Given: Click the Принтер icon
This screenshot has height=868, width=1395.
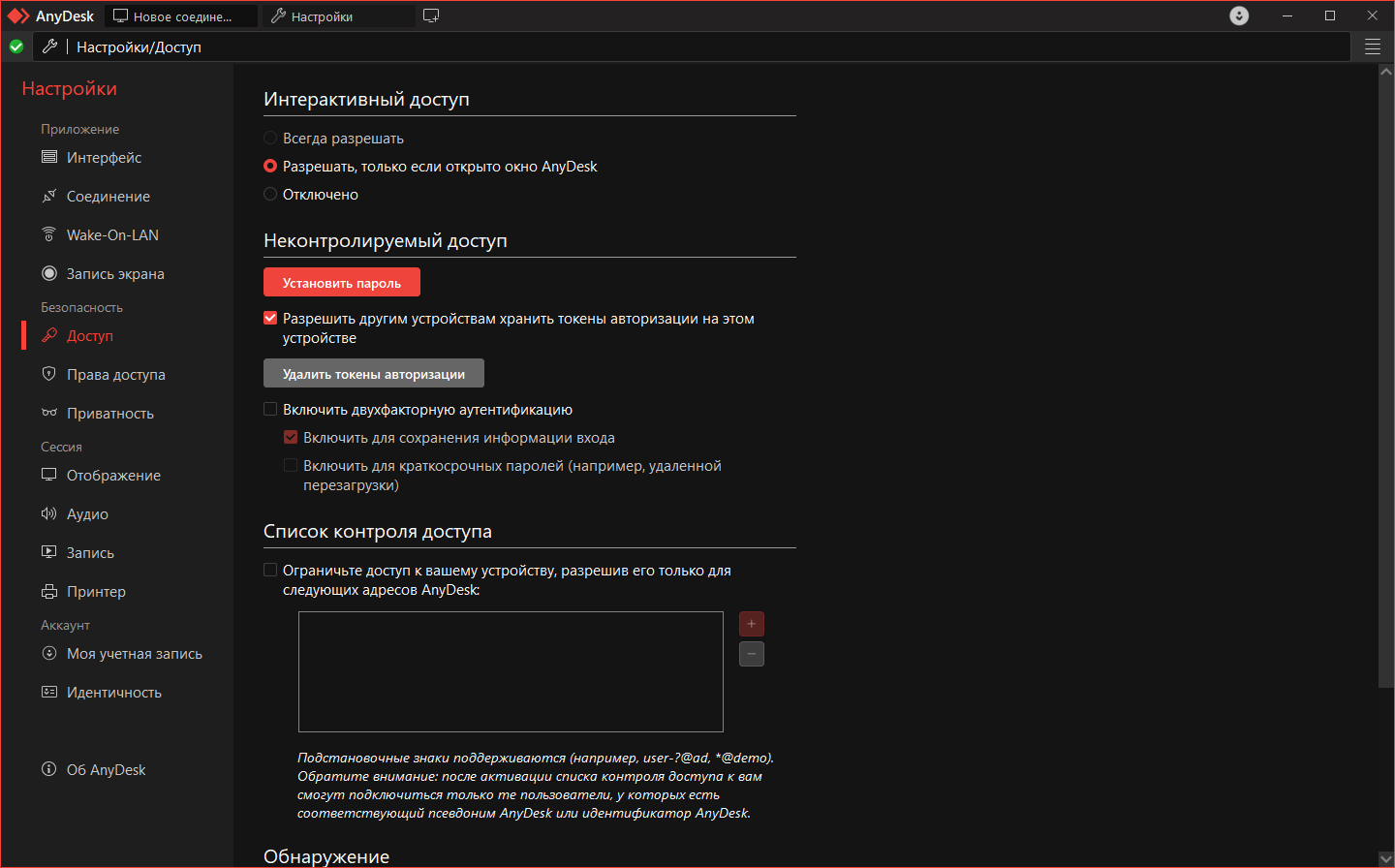Looking at the screenshot, I should [49, 591].
